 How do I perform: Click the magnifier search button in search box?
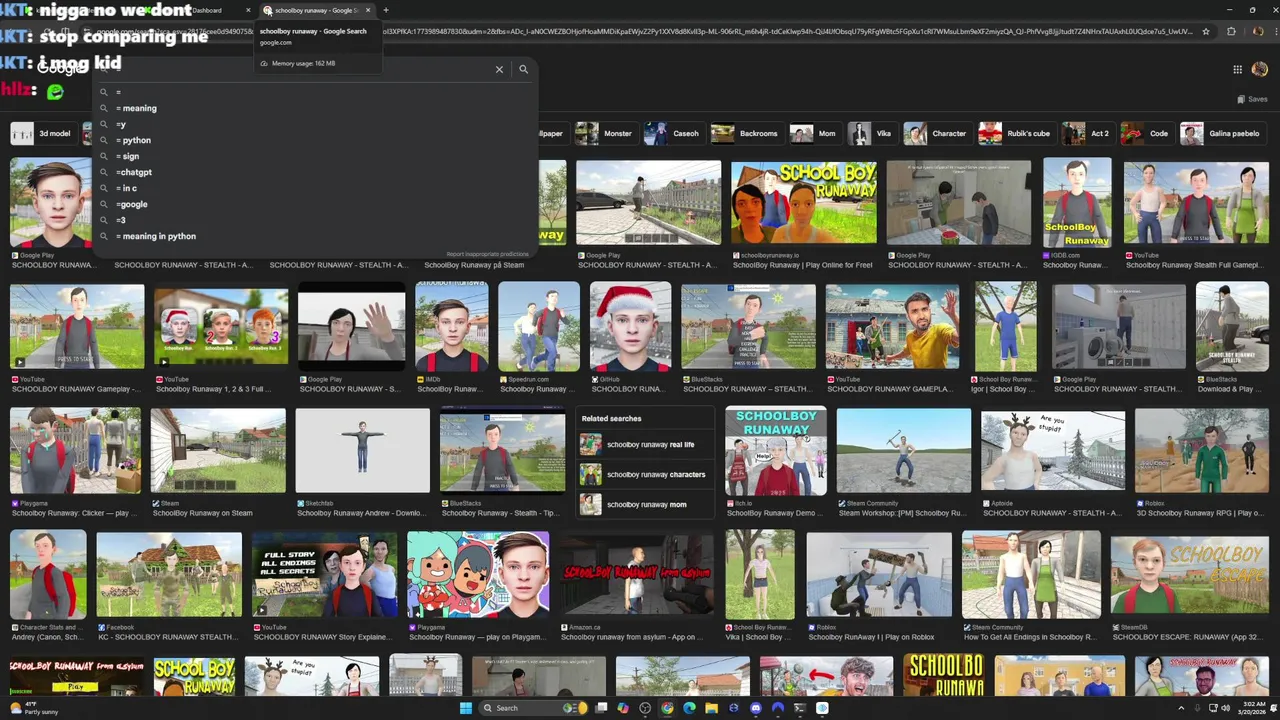tap(523, 69)
